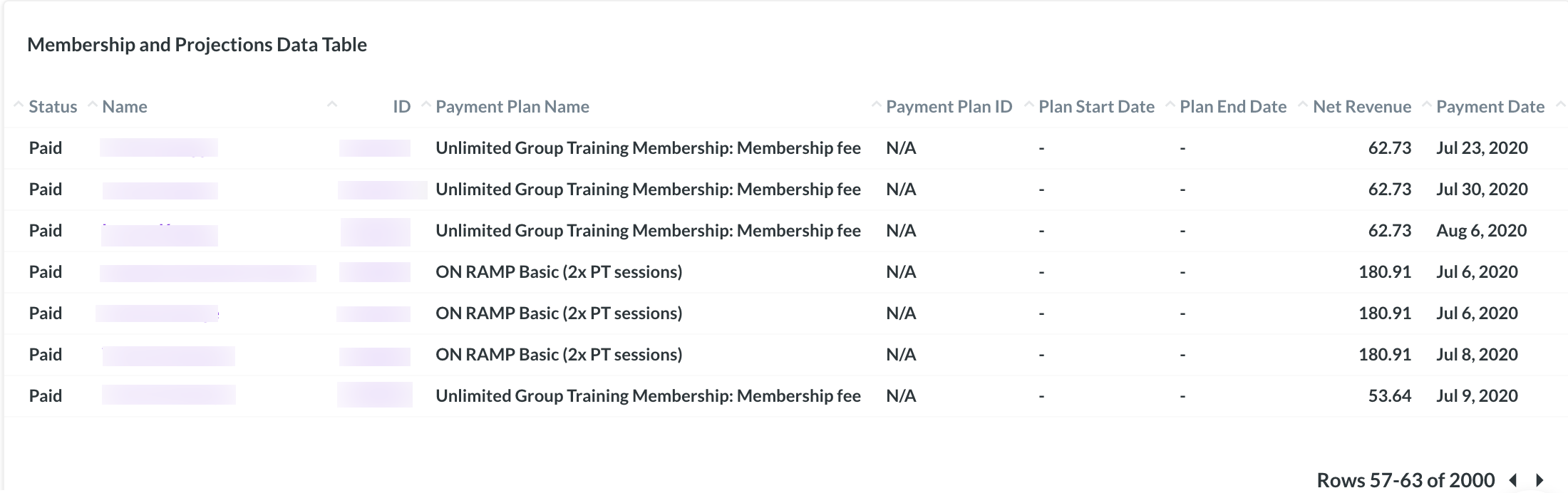Select first ON RAMP Basic plan cell

pyautogui.click(x=559, y=272)
